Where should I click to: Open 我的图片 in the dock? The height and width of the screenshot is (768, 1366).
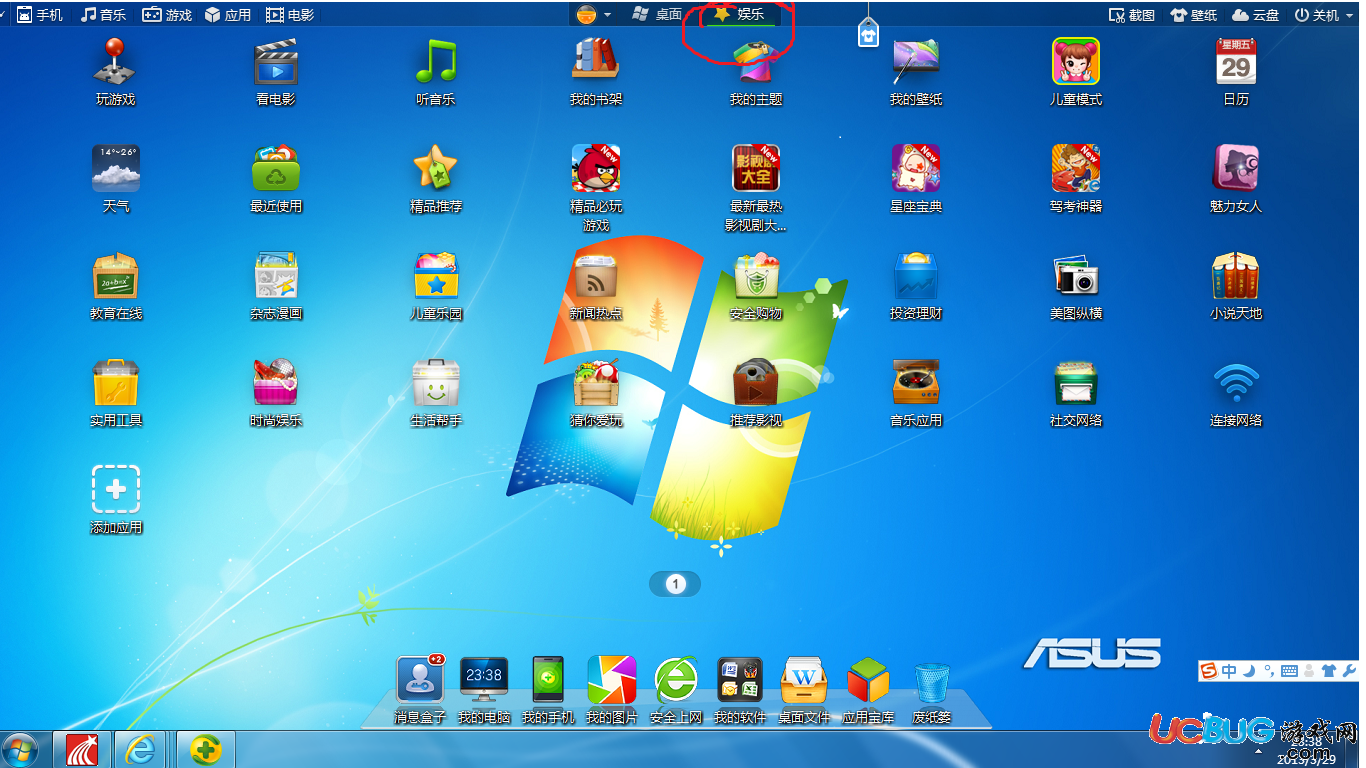tap(612, 680)
